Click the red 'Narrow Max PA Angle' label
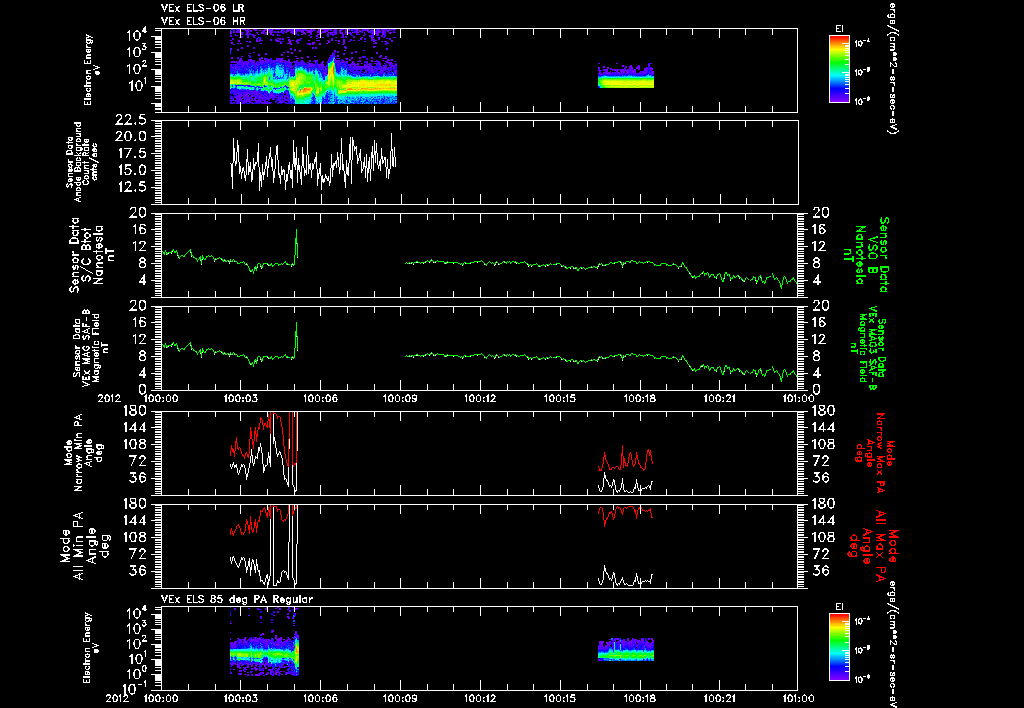Screen dimensions: 1024x708 click(874, 452)
